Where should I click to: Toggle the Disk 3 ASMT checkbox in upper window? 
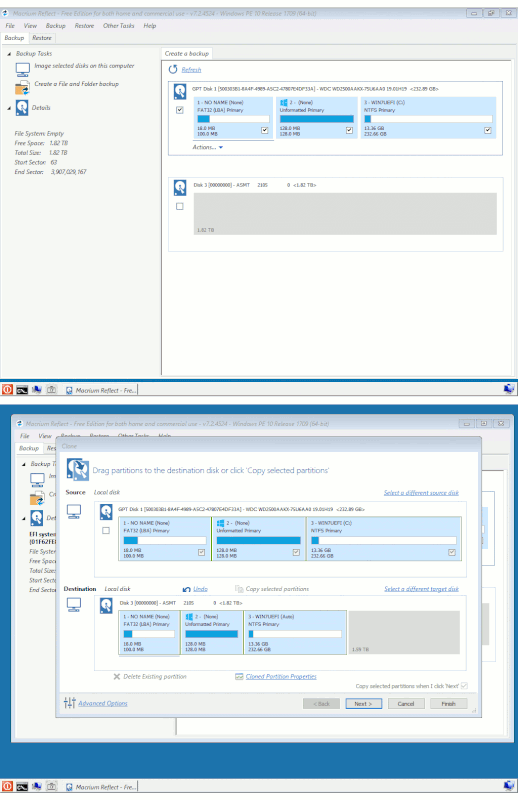[x=180, y=207]
